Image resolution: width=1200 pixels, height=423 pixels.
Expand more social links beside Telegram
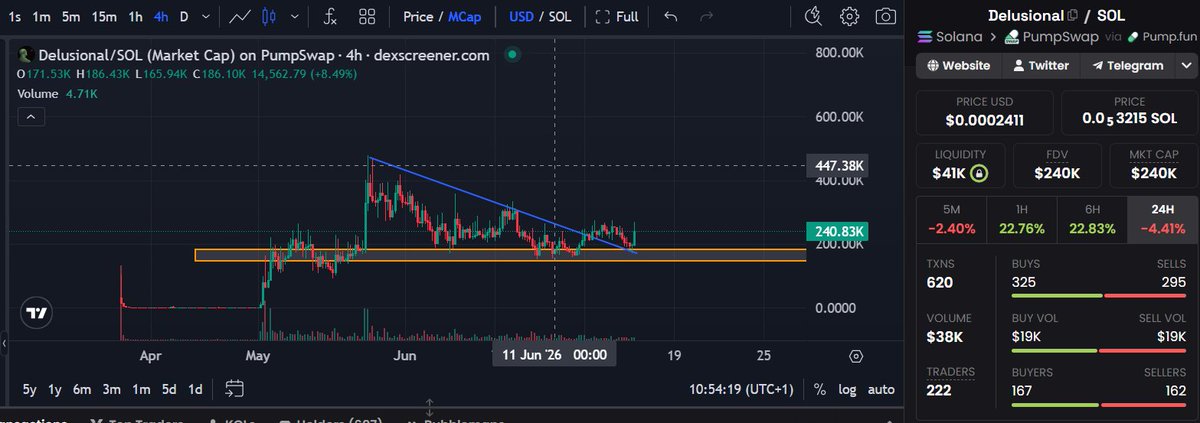point(1186,65)
